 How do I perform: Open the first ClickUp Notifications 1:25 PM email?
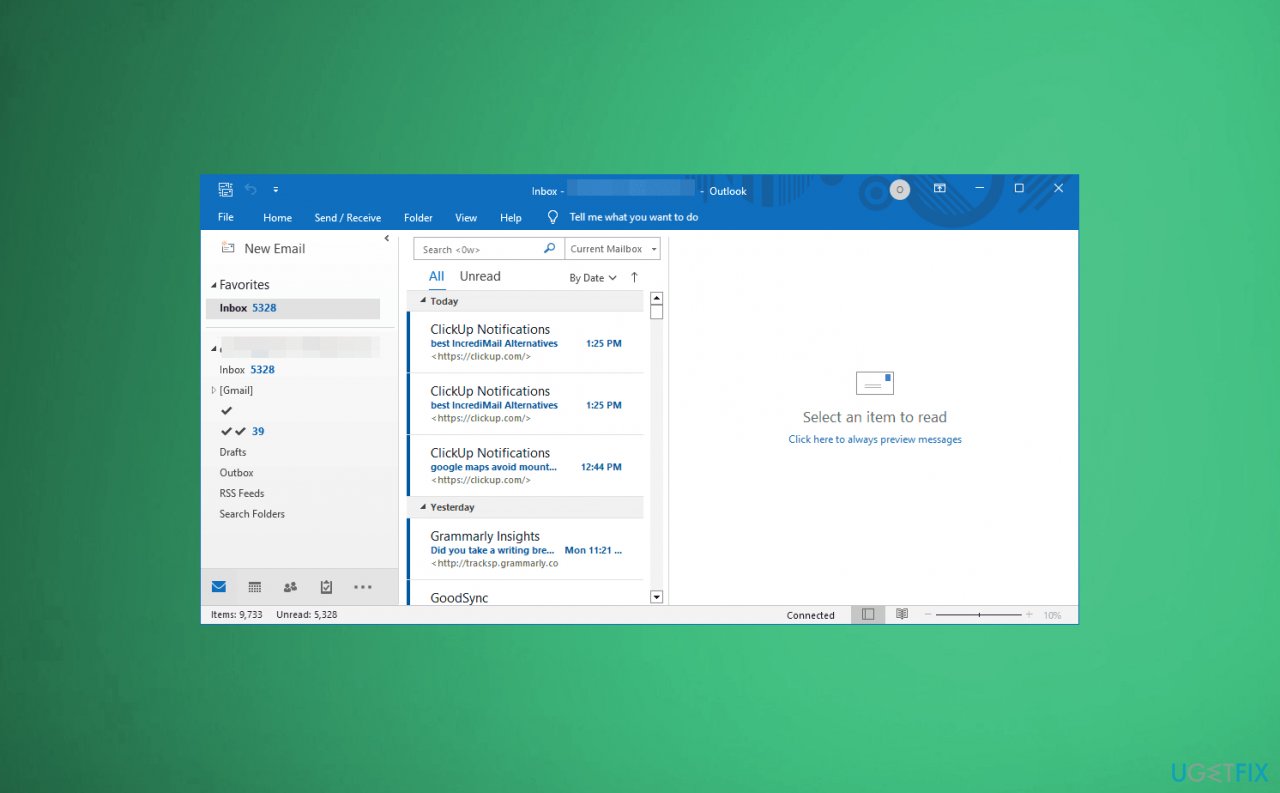coord(526,342)
